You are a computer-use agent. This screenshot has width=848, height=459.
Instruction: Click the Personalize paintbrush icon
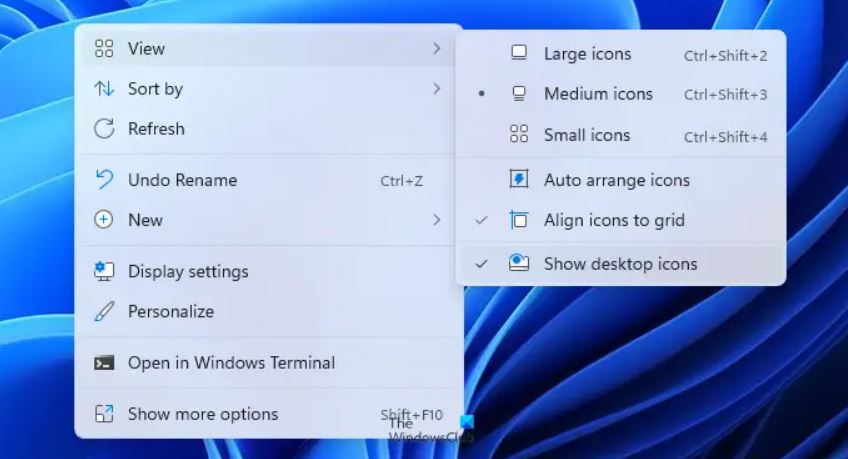click(104, 311)
